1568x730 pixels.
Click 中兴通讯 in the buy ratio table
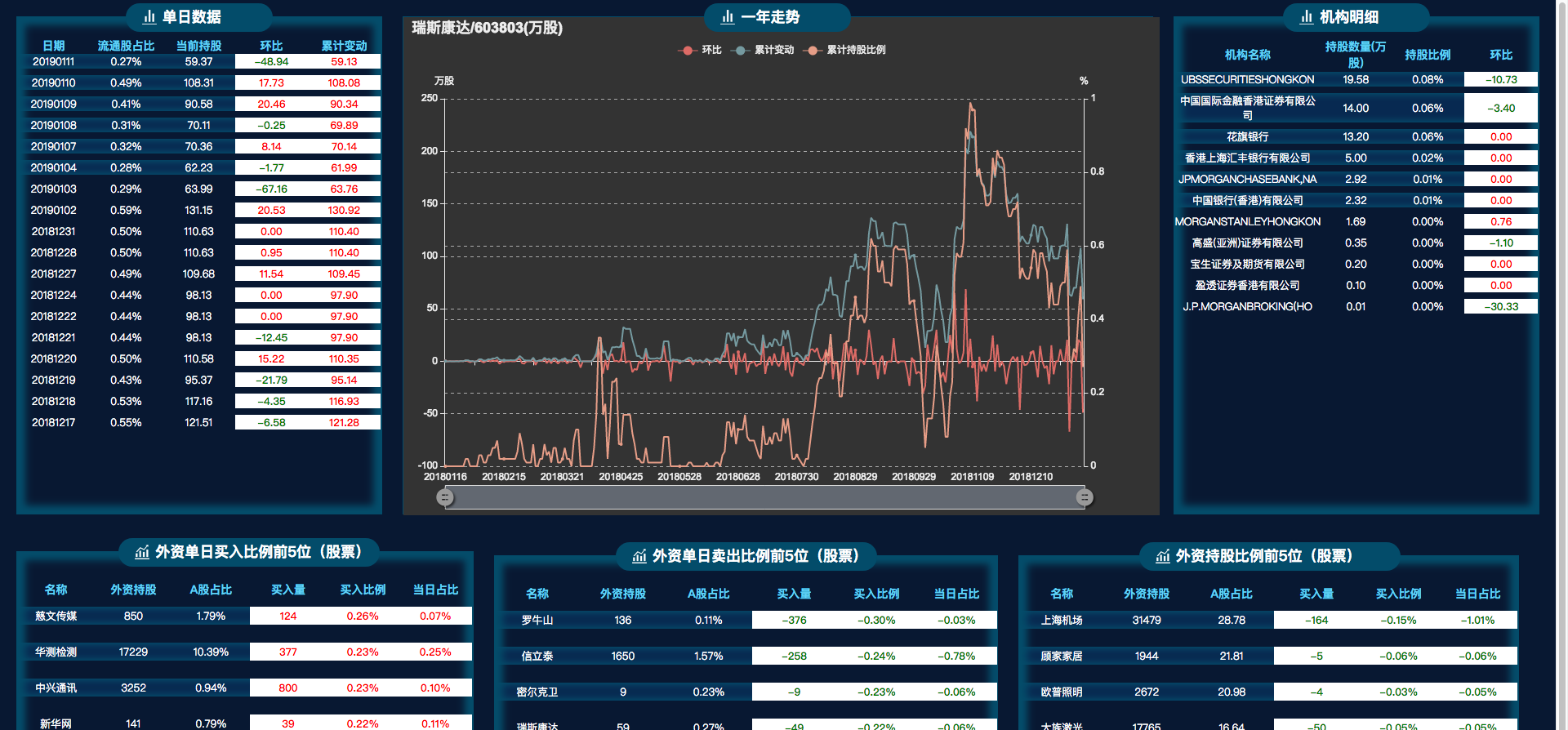56,688
